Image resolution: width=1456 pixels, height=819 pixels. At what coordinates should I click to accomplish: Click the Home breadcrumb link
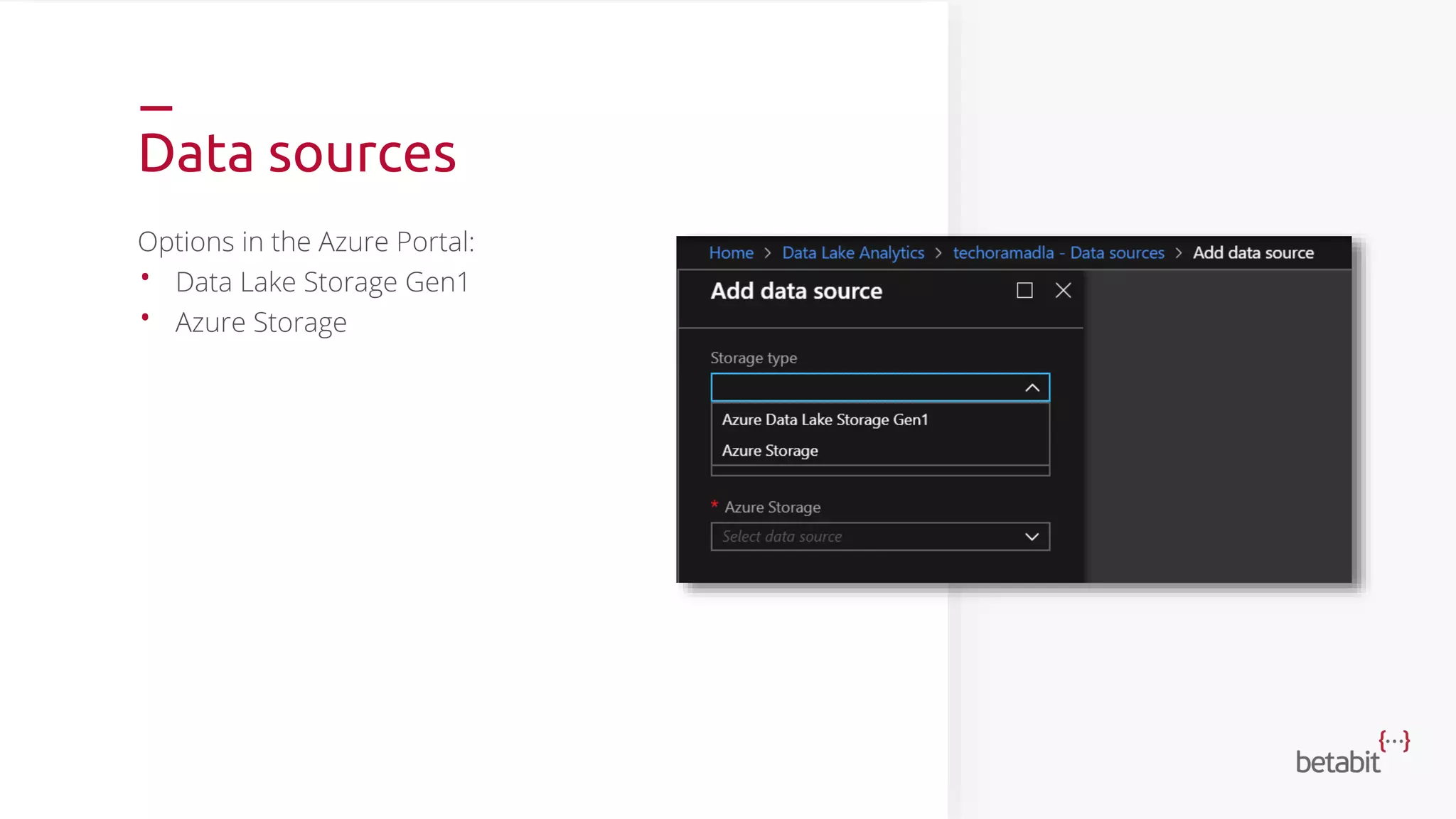coord(731,253)
